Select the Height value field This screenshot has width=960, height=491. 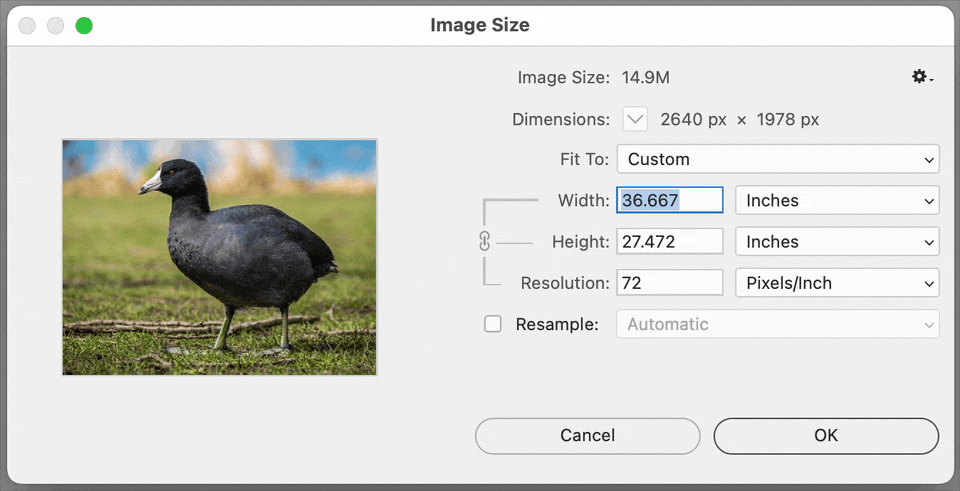669,242
